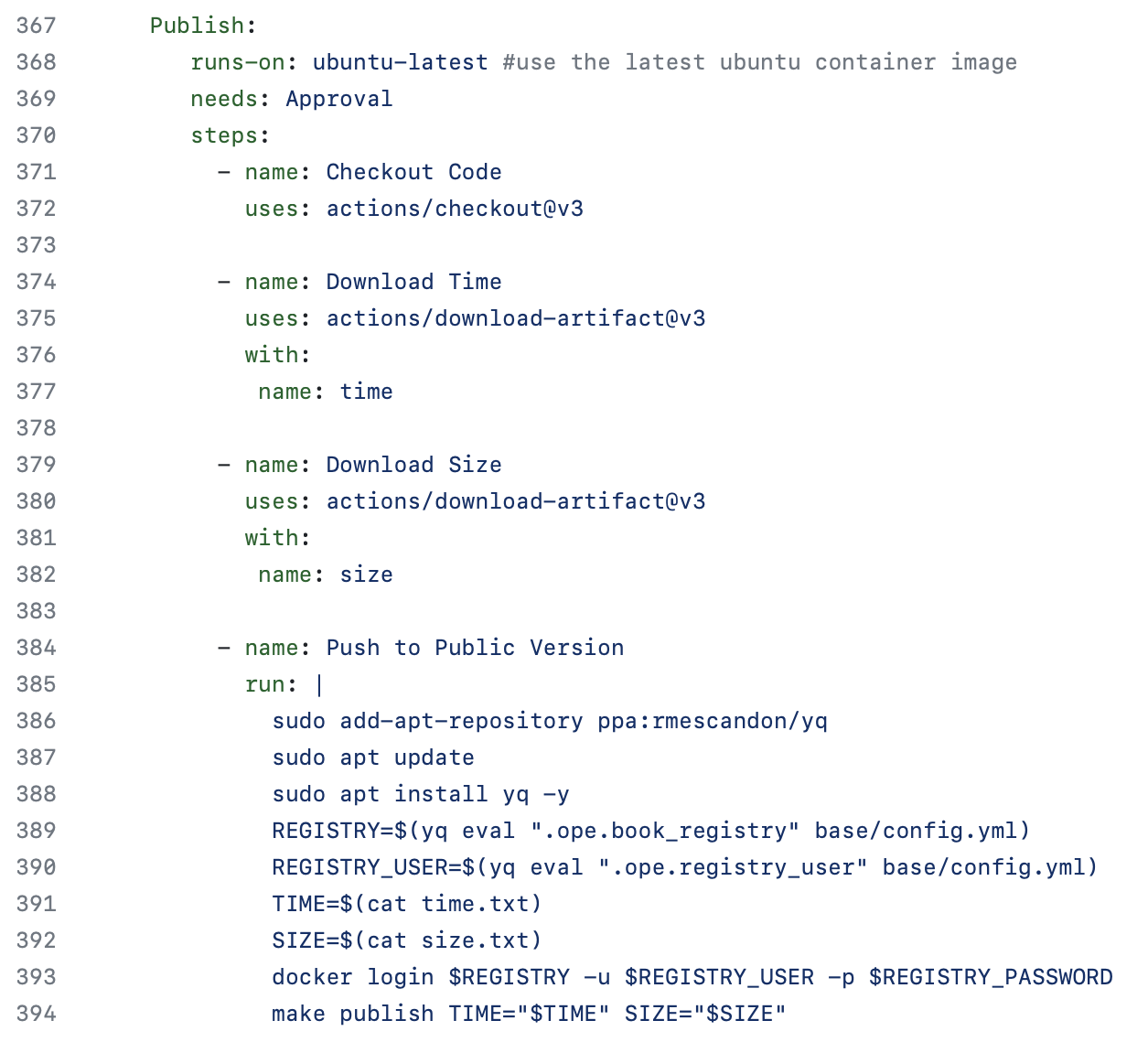Click the "REGISTRY_USER=" variable assignment
The width and height of the screenshot is (1148, 1042).
pos(366,867)
